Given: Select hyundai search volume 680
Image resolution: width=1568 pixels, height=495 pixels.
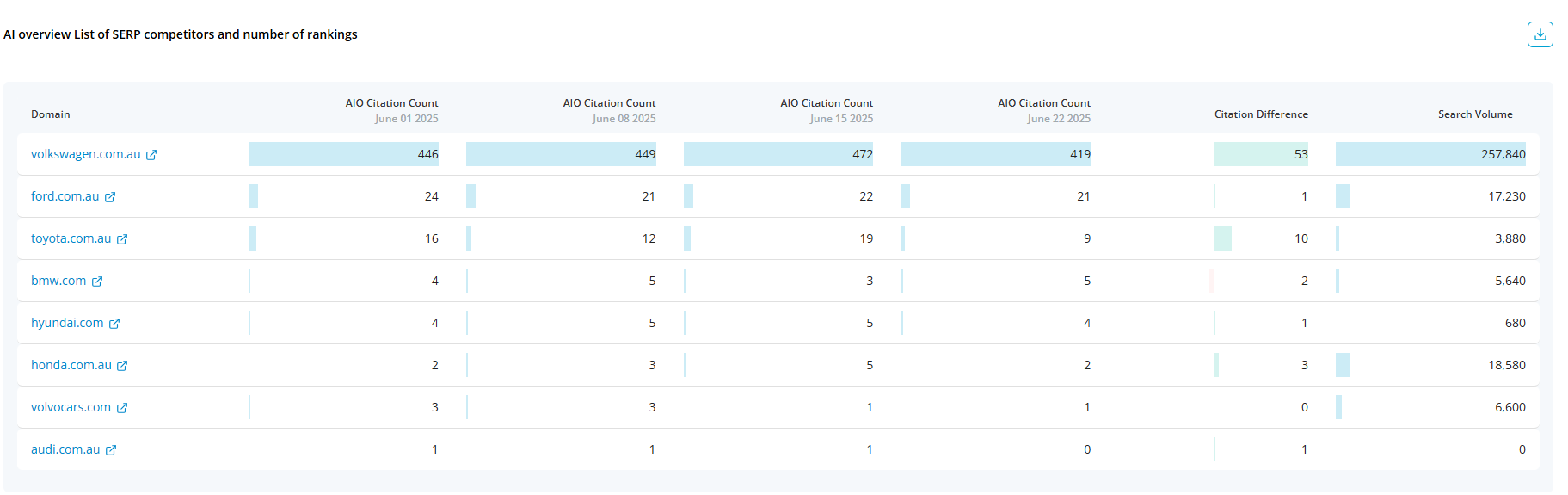Looking at the screenshot, I should 1516,323.
